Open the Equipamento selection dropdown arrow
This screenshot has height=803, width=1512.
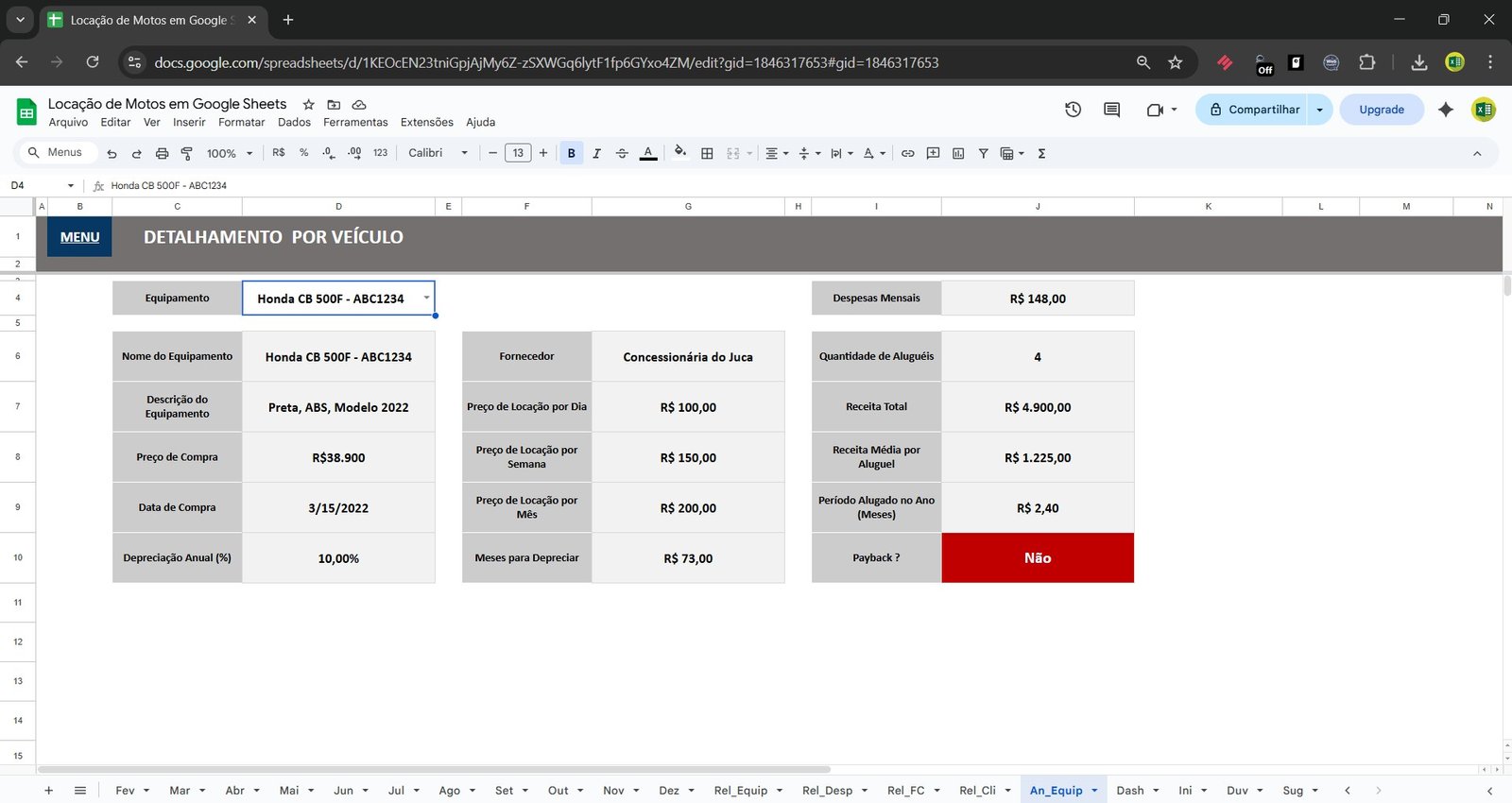tap(426, 298)
